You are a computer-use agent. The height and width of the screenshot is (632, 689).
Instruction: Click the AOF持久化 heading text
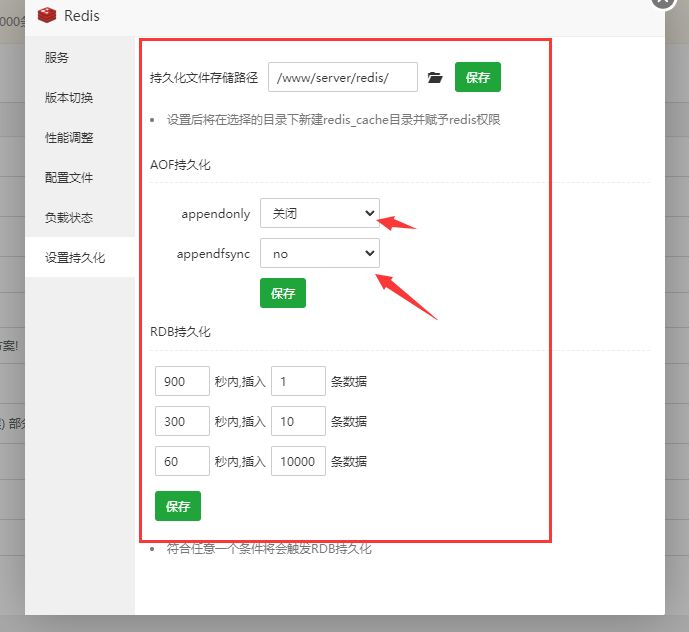pyautogui.click(x=180, y=165)
